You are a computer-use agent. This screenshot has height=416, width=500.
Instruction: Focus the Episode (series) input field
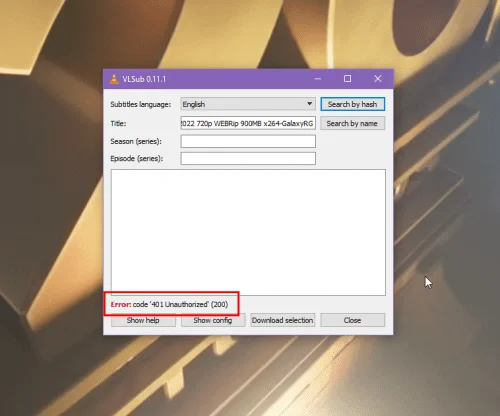coord(248,158)
